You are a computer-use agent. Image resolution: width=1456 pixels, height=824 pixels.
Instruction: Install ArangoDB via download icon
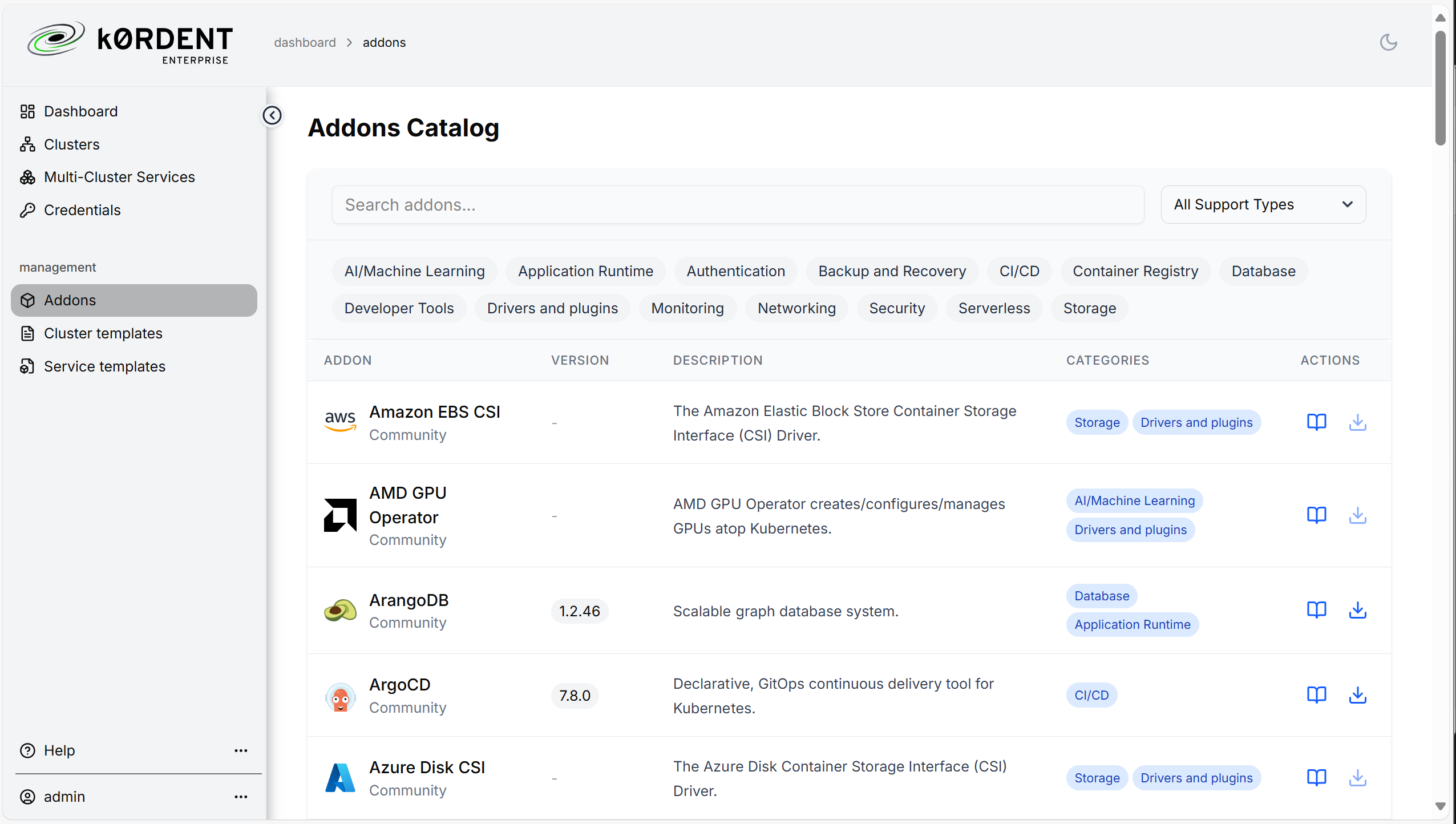click(x=1357, y=610)
